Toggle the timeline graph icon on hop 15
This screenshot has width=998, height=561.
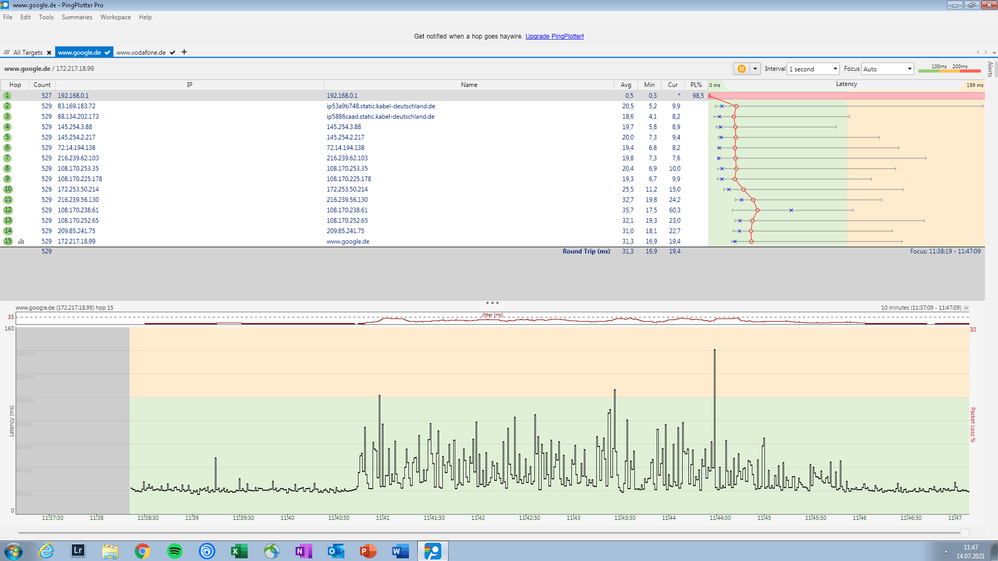click(21, 241)
